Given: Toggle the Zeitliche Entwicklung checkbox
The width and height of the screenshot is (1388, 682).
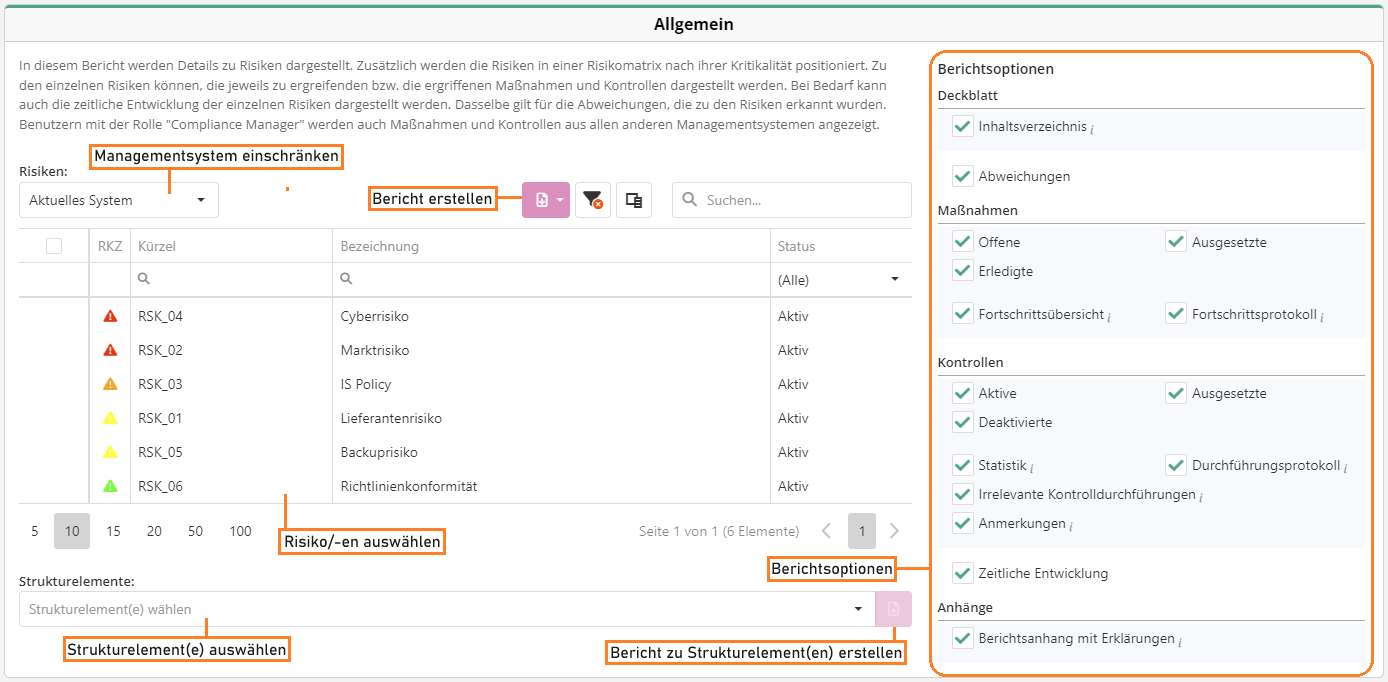Looking at the screenshot, I should 963,573.
